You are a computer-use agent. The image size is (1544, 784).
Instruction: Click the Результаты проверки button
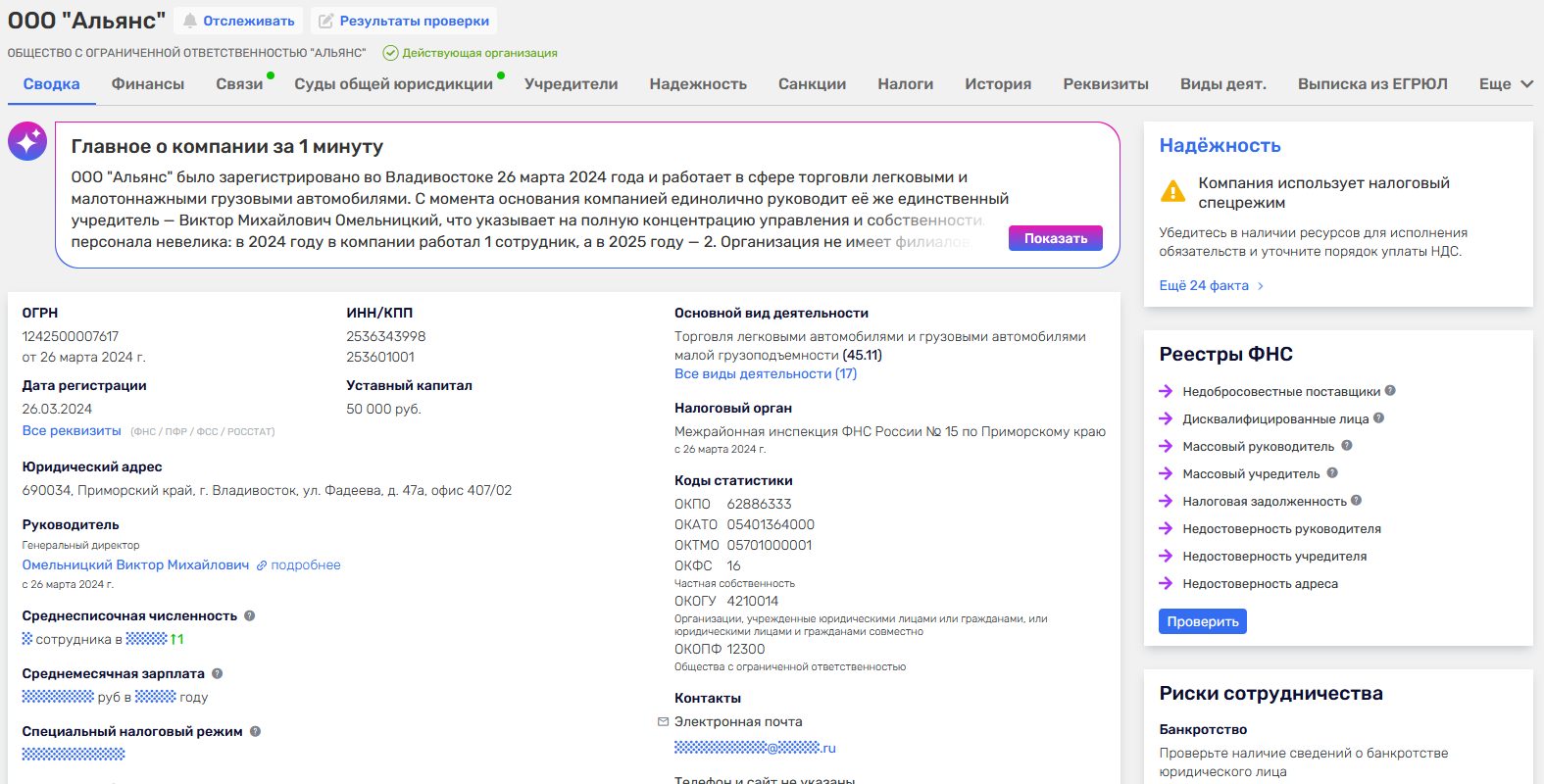(404, 21)
